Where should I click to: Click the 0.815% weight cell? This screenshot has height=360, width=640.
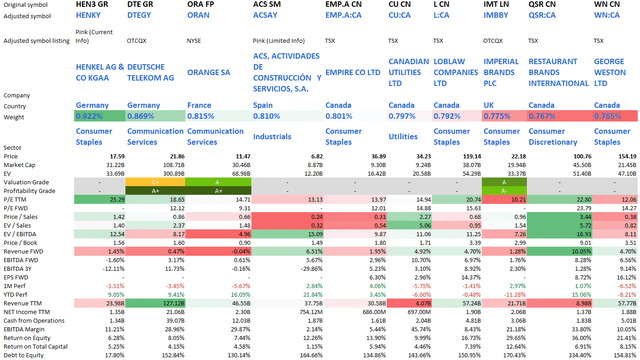pyautogui.click(x=218, y=116)
